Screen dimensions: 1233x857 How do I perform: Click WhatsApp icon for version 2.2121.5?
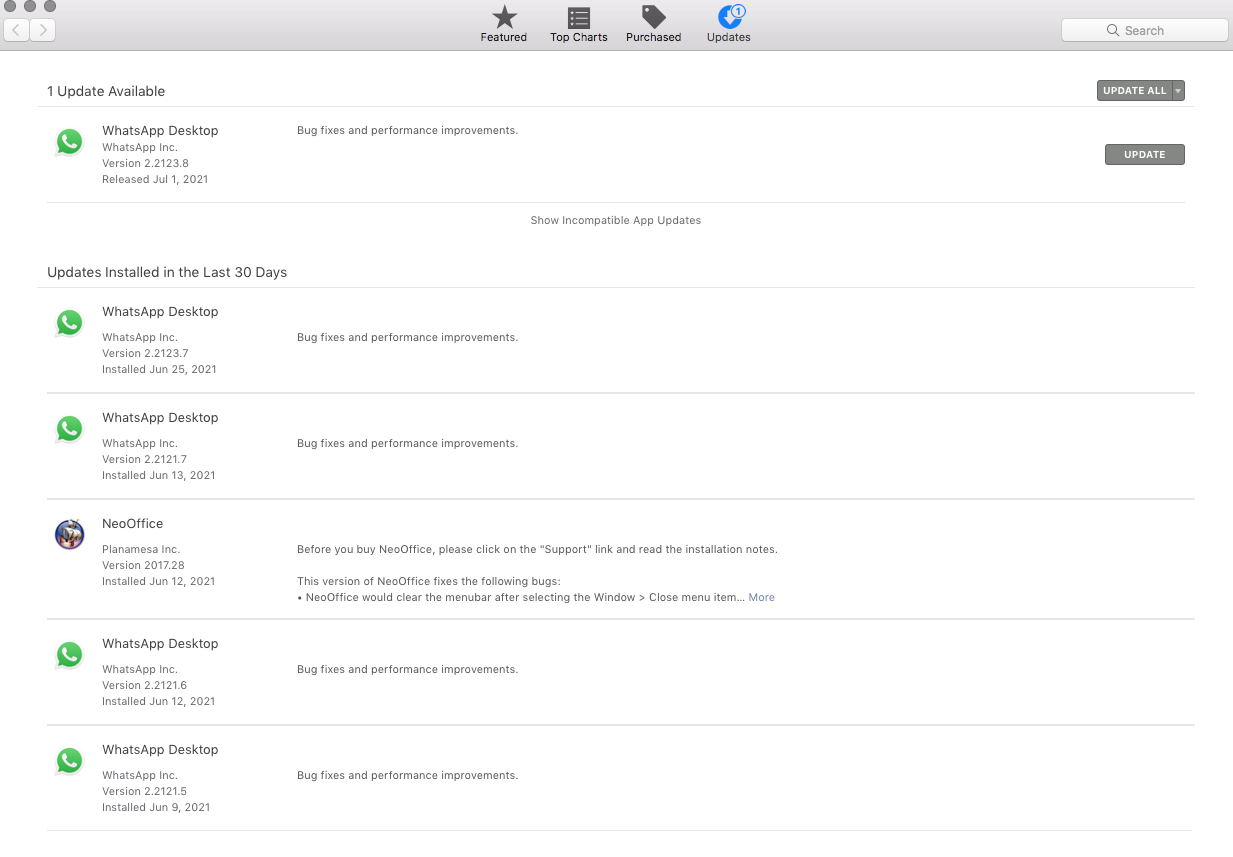click(69, 761)
